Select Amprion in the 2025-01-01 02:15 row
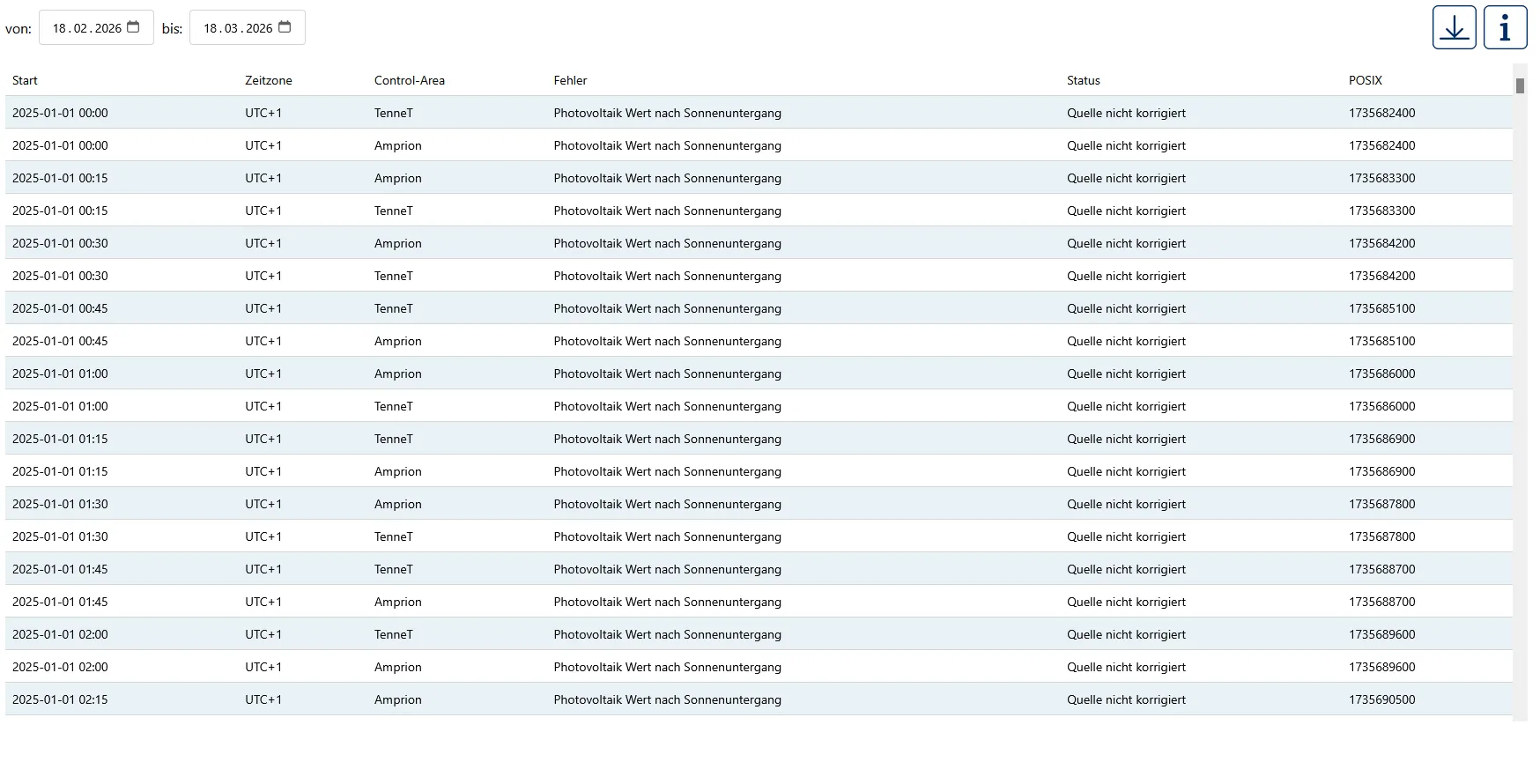Screen dimensions: 1540x784 398,699
